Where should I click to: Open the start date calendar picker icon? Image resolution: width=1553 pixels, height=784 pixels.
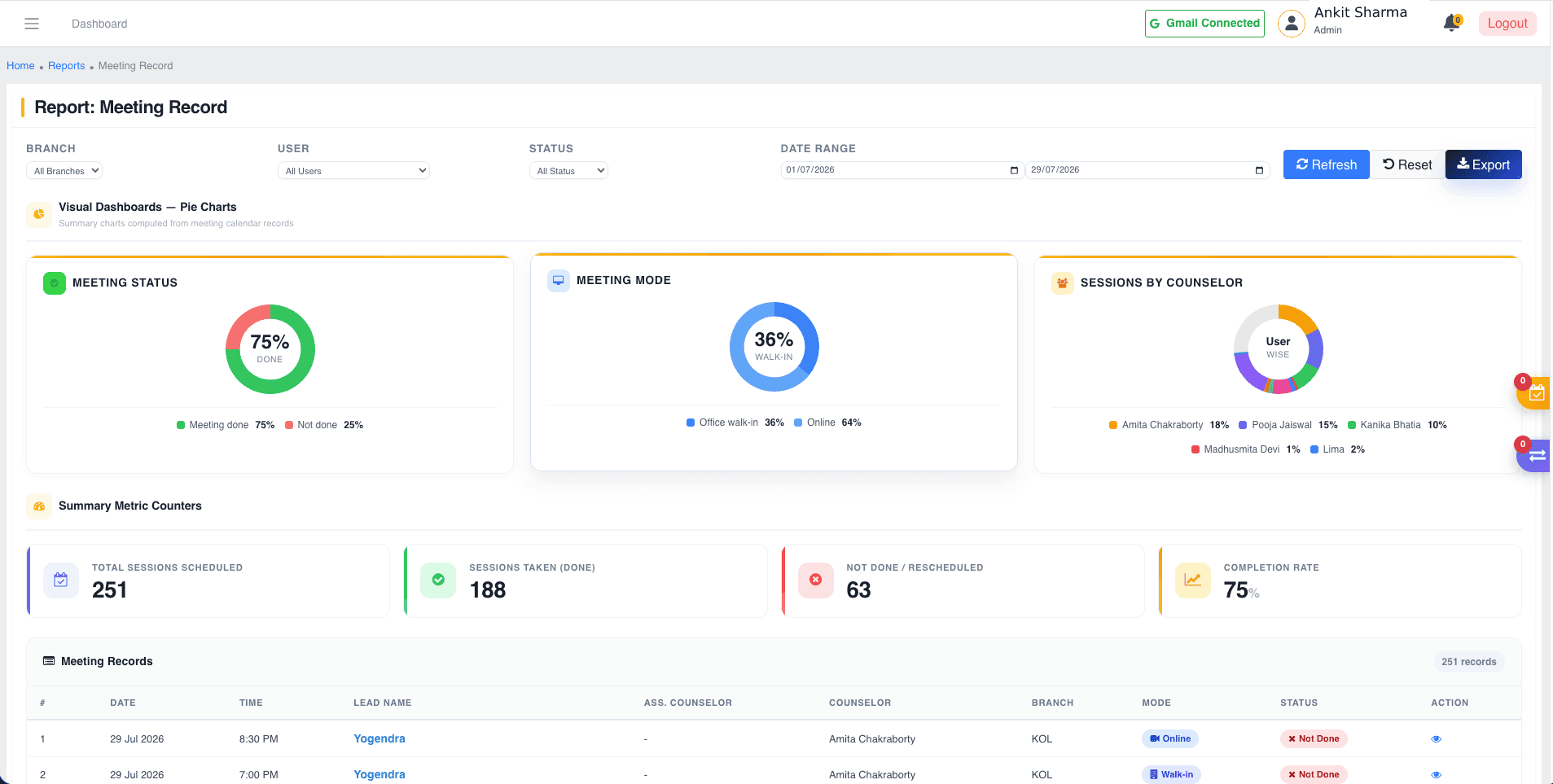(x=1014, y=170)
